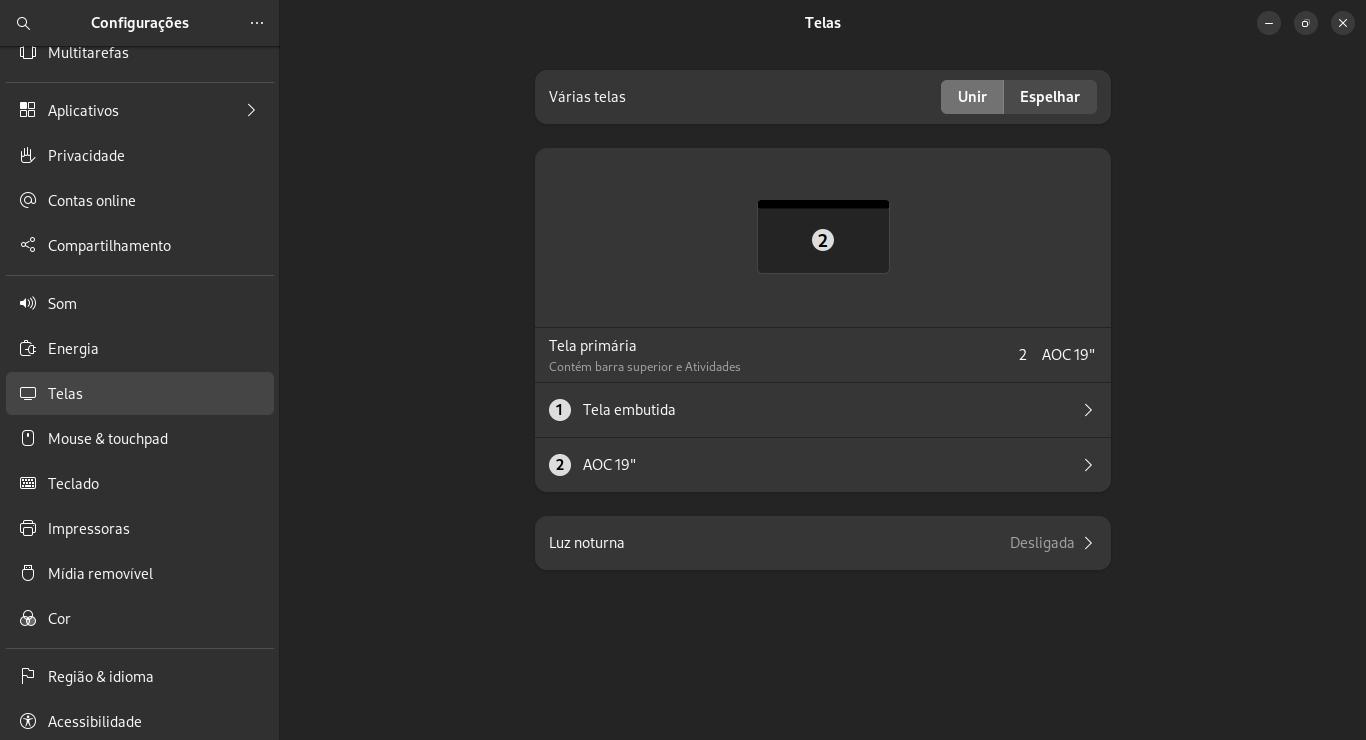The image size is (1366, 740).
Task: Open Acessibilidade panel label
Action: [95, 722]
